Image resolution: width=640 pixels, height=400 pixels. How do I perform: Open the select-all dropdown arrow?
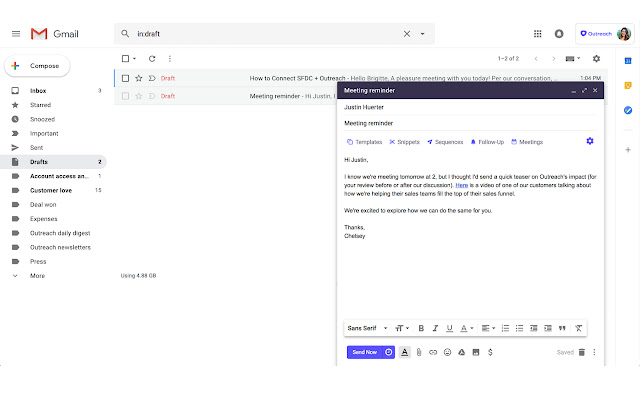[x=134, y=59]
